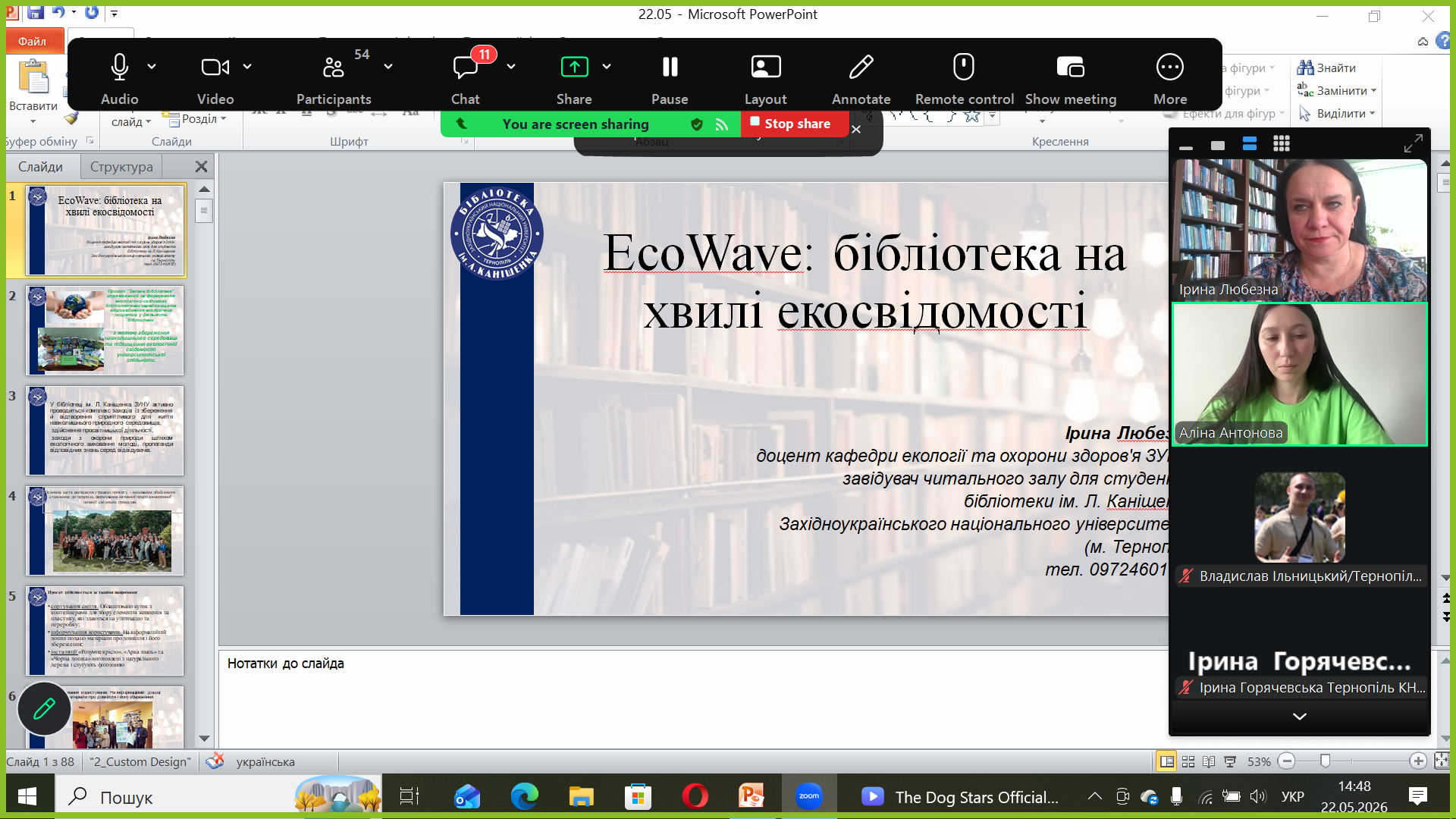Open Zoom from the taskbar
This screenshot has height=819, width=1456.
[x=808, y=796]
